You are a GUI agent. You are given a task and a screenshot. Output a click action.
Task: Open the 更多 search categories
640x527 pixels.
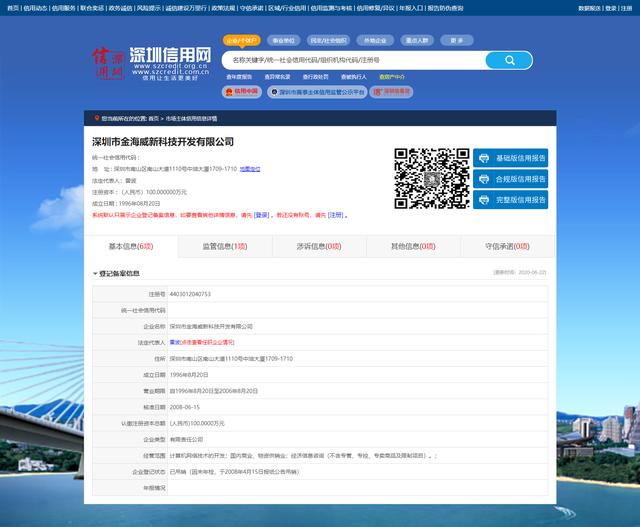[x=457, y=40]
